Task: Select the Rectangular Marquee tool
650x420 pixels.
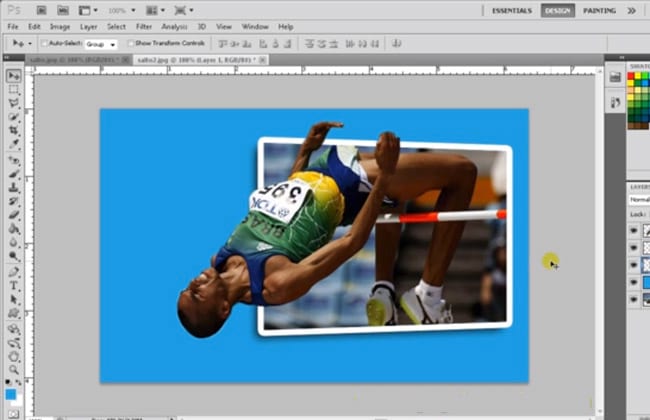Action: tap(14, 90)
